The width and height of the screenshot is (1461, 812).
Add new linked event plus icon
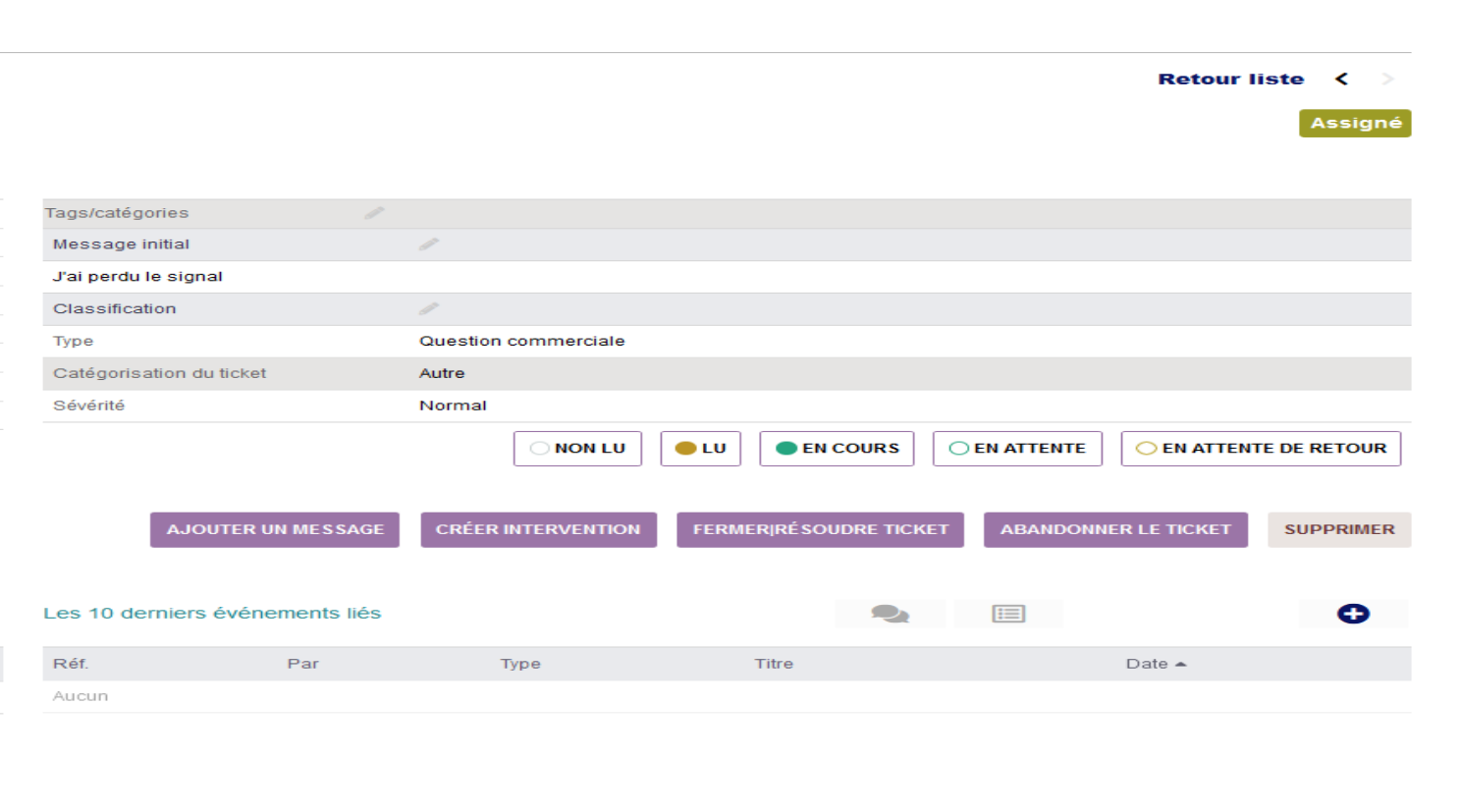(1353, 614)
